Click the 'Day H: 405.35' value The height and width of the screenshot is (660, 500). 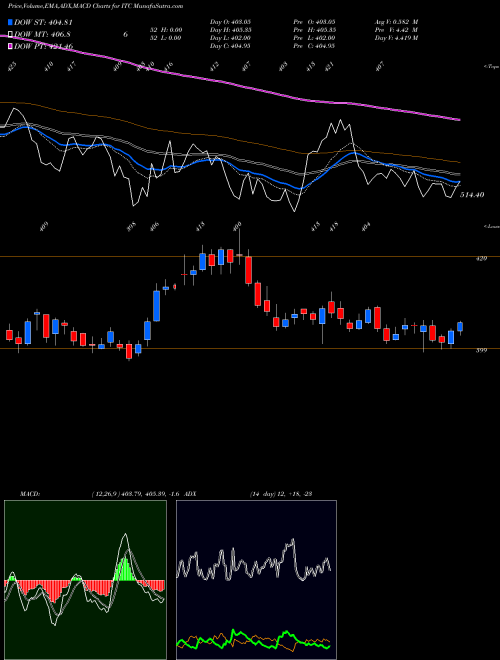pyautogui.click(x=231, y=30)
